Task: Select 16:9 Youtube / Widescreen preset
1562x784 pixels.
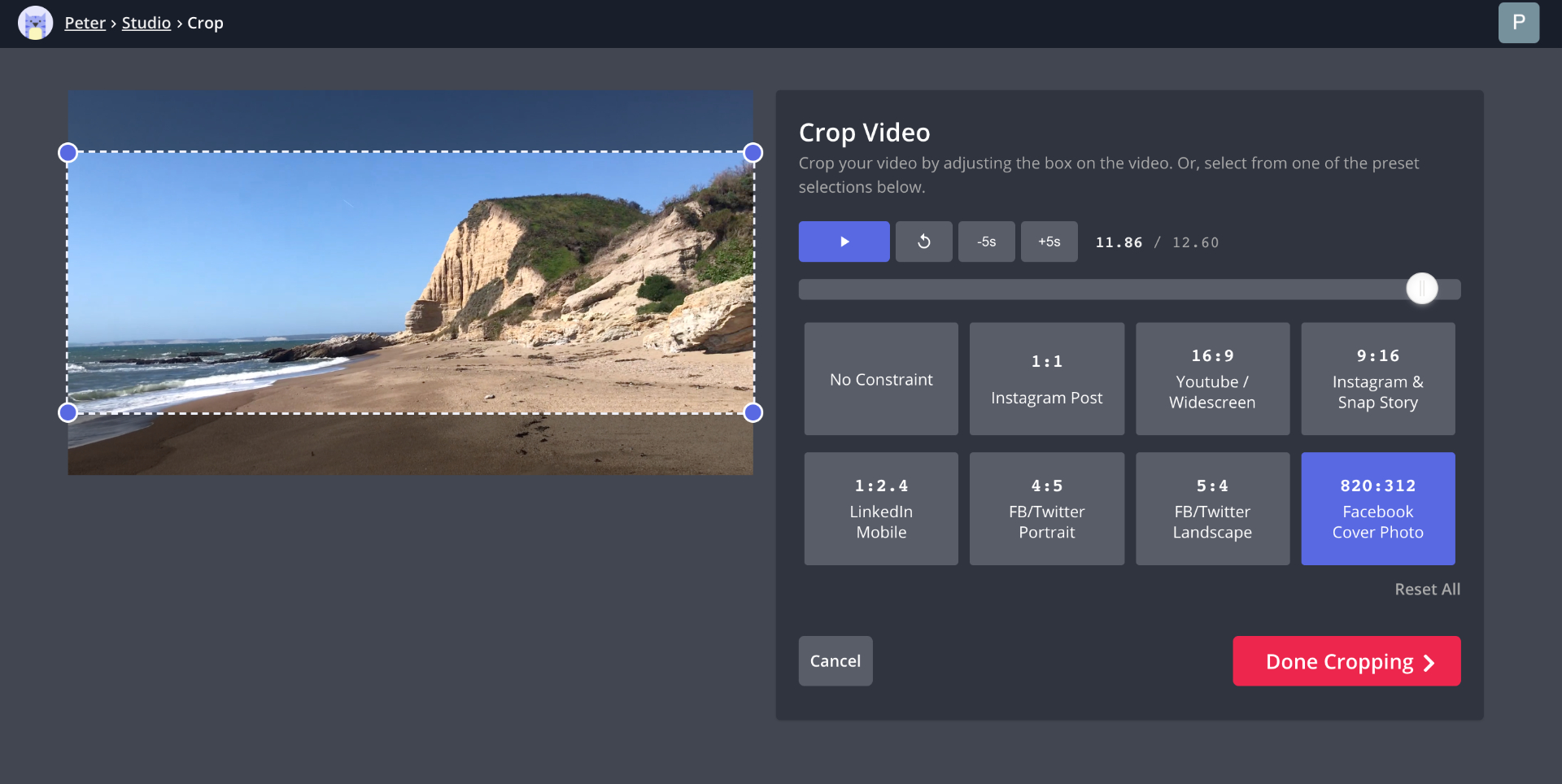Action: [1212, 379]
